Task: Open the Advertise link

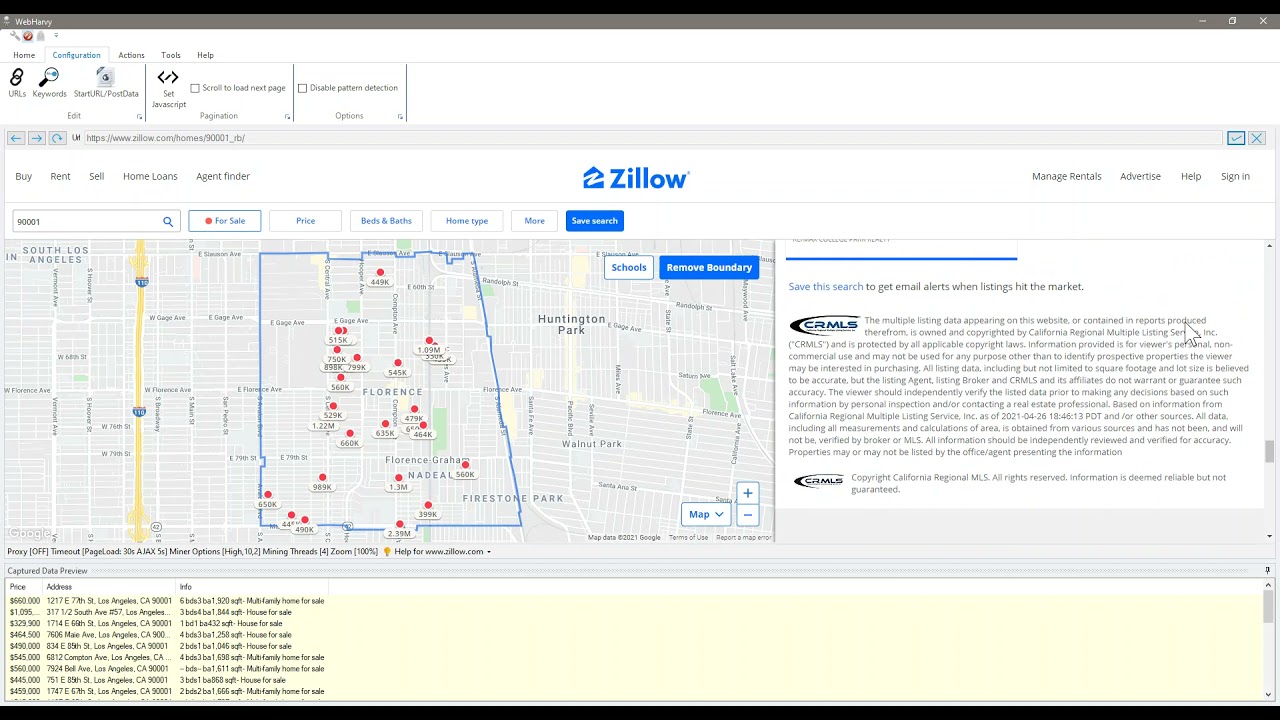Action: click(1140, 176)
